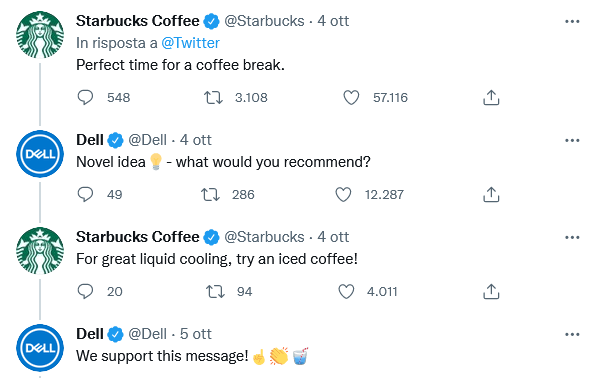Like Dell's tweet with 12.287 likes
Screen dimensions: 598x378
[x=343, y=195]
